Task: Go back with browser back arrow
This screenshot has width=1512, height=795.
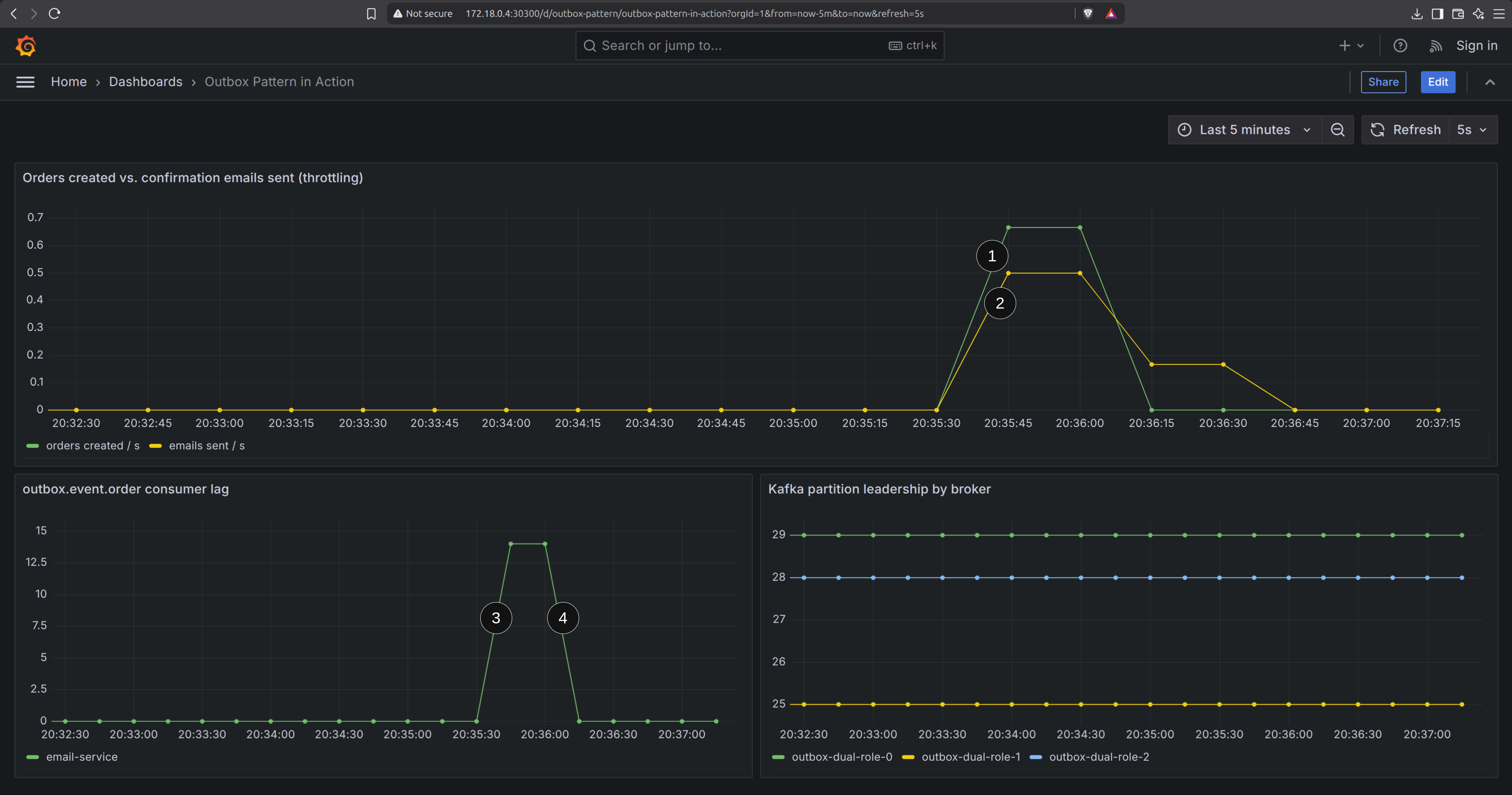Action: 13,13
